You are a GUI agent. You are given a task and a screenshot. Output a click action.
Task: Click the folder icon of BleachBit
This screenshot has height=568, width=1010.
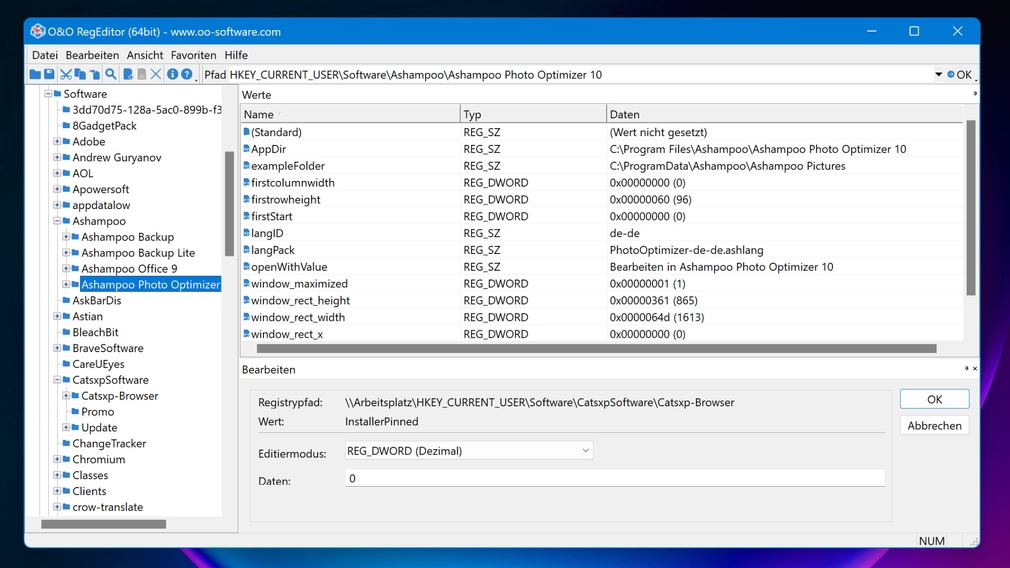tap(66, 332)
